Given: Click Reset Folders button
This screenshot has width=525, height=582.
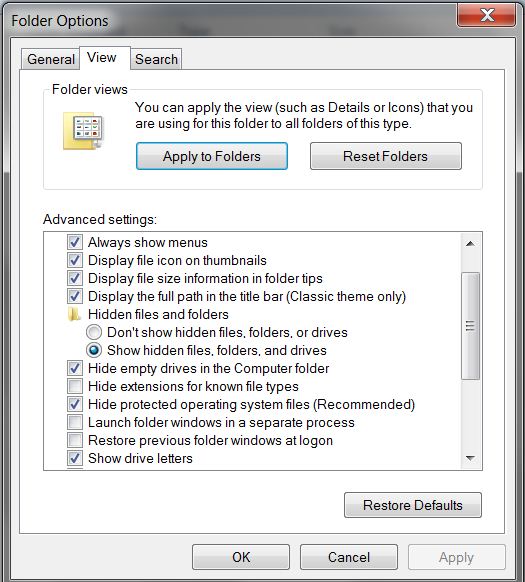Looking at the screenshot, I should click(385, 156).
